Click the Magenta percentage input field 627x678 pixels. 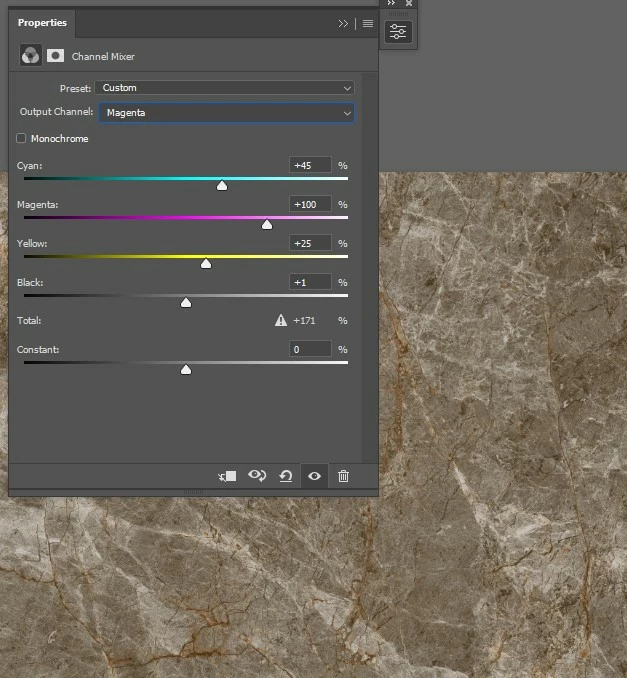[x=310, y=204]
